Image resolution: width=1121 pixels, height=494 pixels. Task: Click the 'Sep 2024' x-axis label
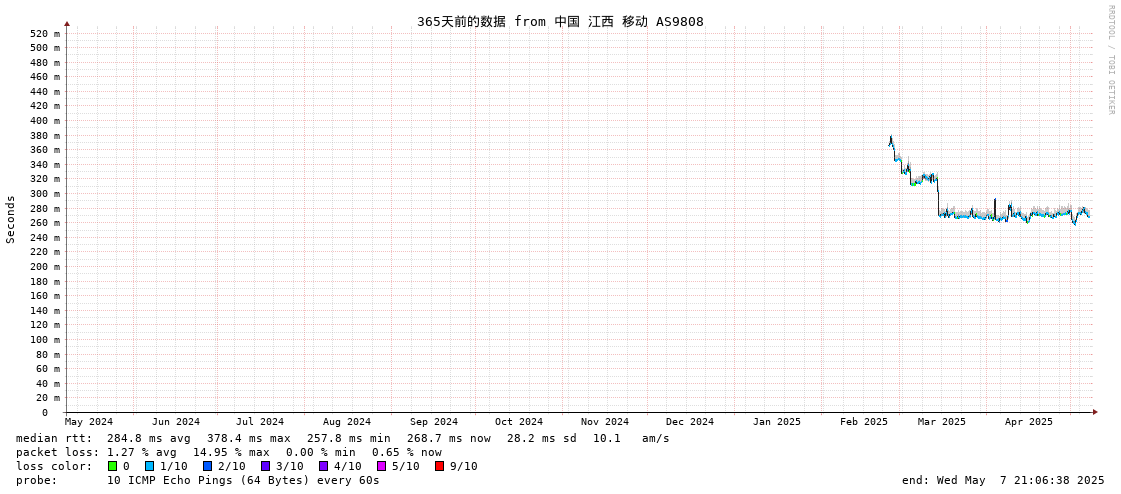click(434, 422)
